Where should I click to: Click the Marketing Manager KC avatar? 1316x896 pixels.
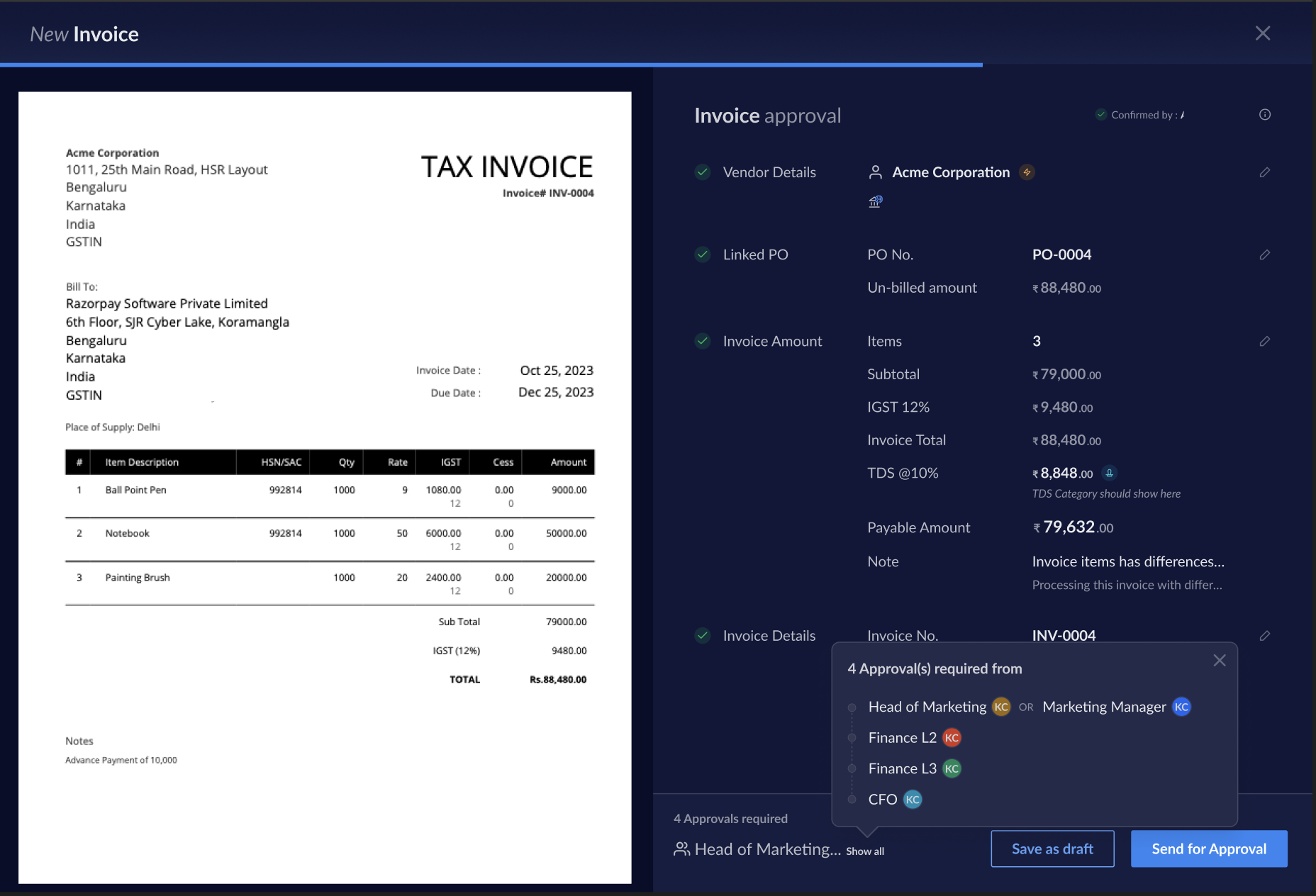[1181, 707]
